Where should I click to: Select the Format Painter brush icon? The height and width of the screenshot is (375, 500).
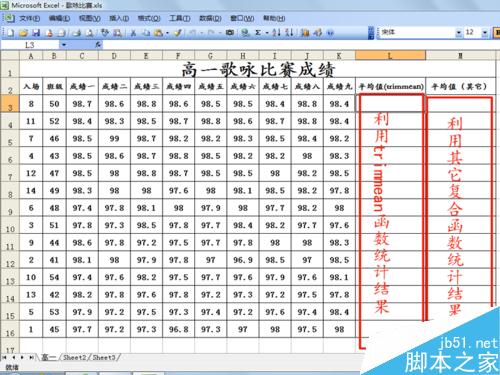178,33
